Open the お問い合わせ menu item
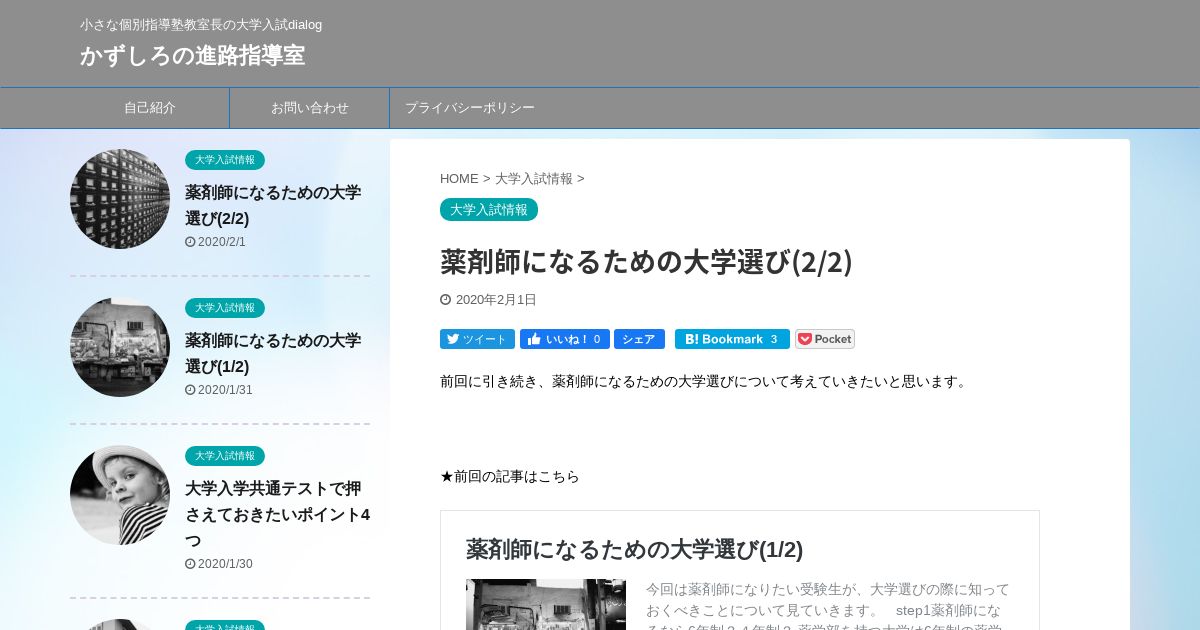 pyautogui.click(x=310, y=108)
